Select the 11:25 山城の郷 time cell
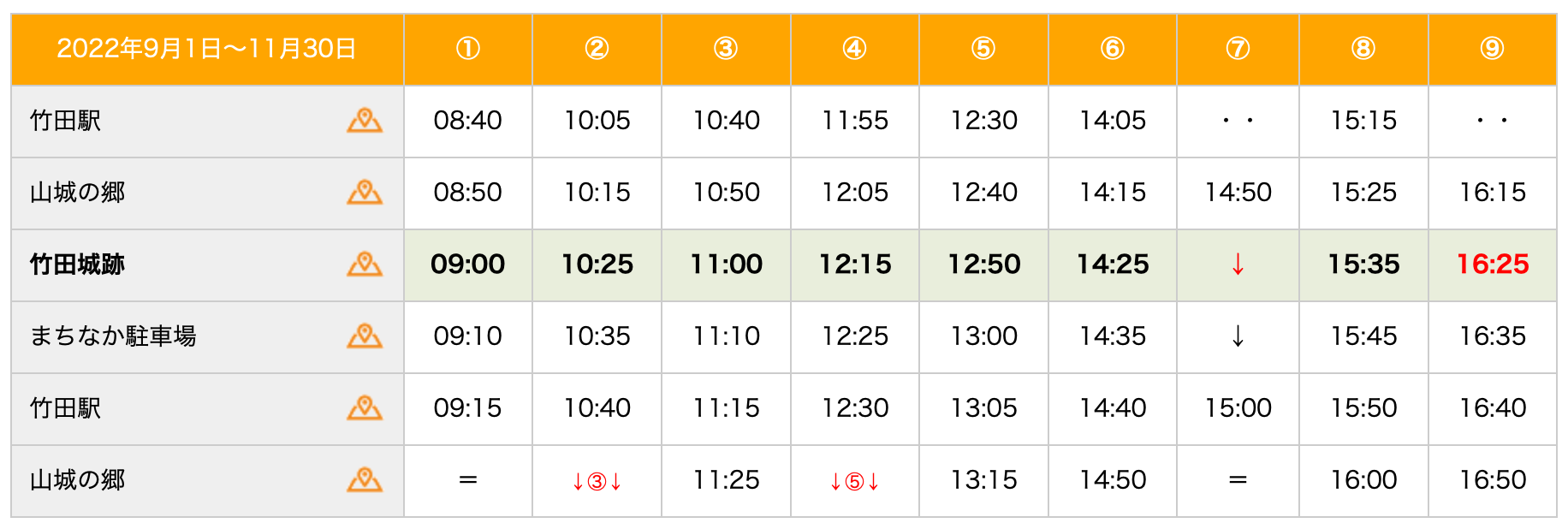Screen dimensions: 1568x529 click(x=726, y=480)
